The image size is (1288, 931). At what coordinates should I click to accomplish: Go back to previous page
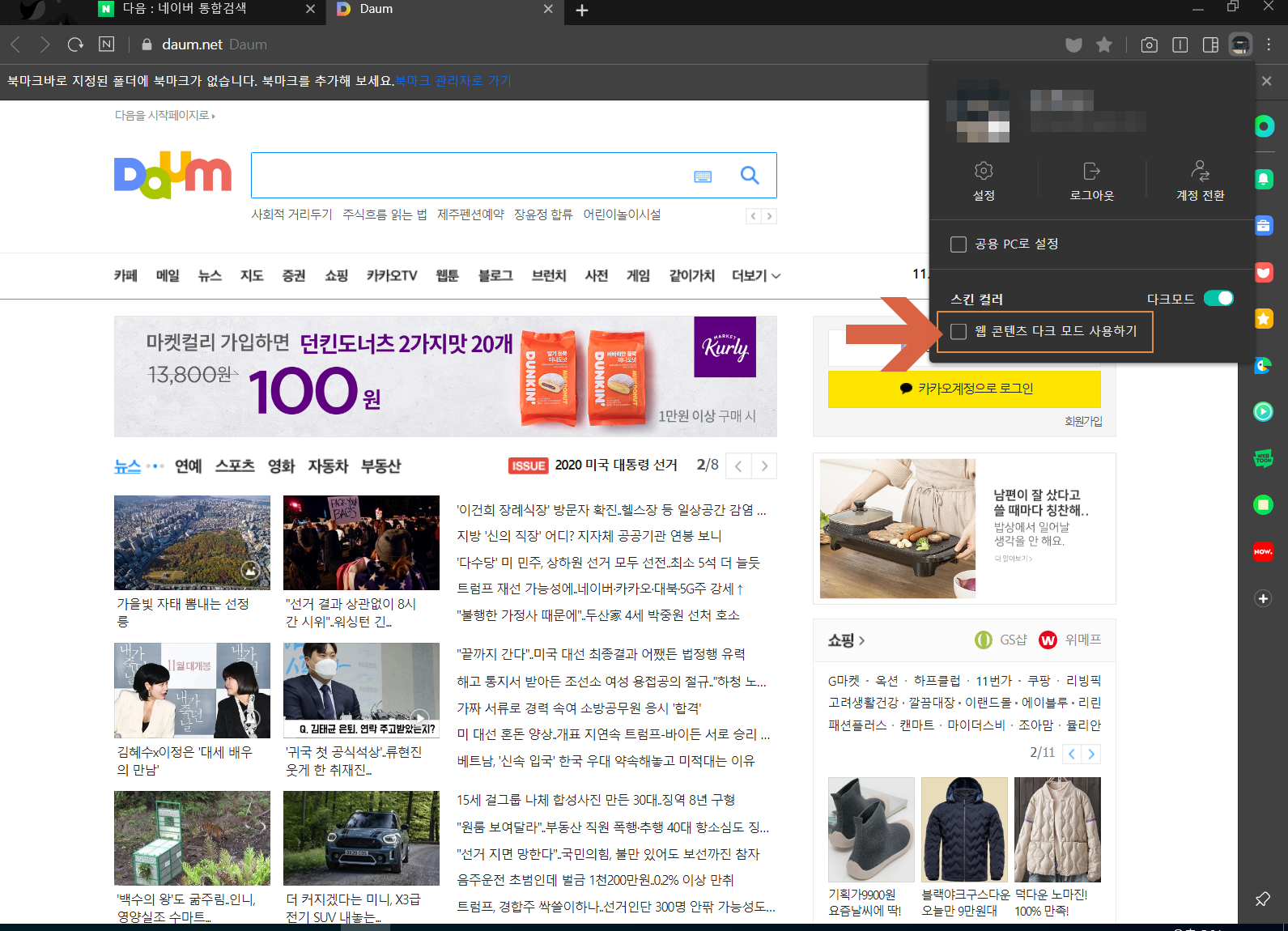(15, 45)
